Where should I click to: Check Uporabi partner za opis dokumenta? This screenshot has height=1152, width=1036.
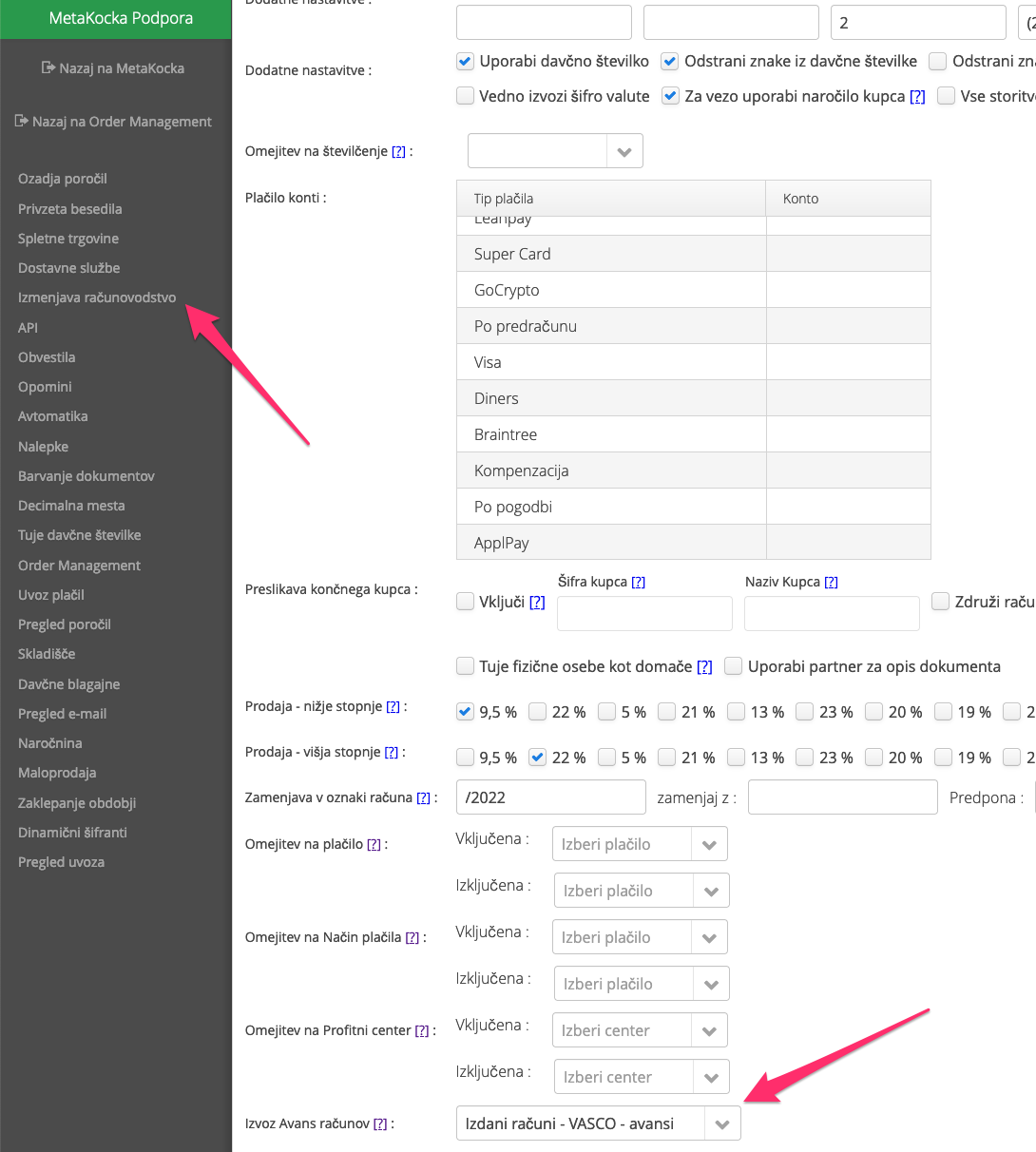[734, 666]
